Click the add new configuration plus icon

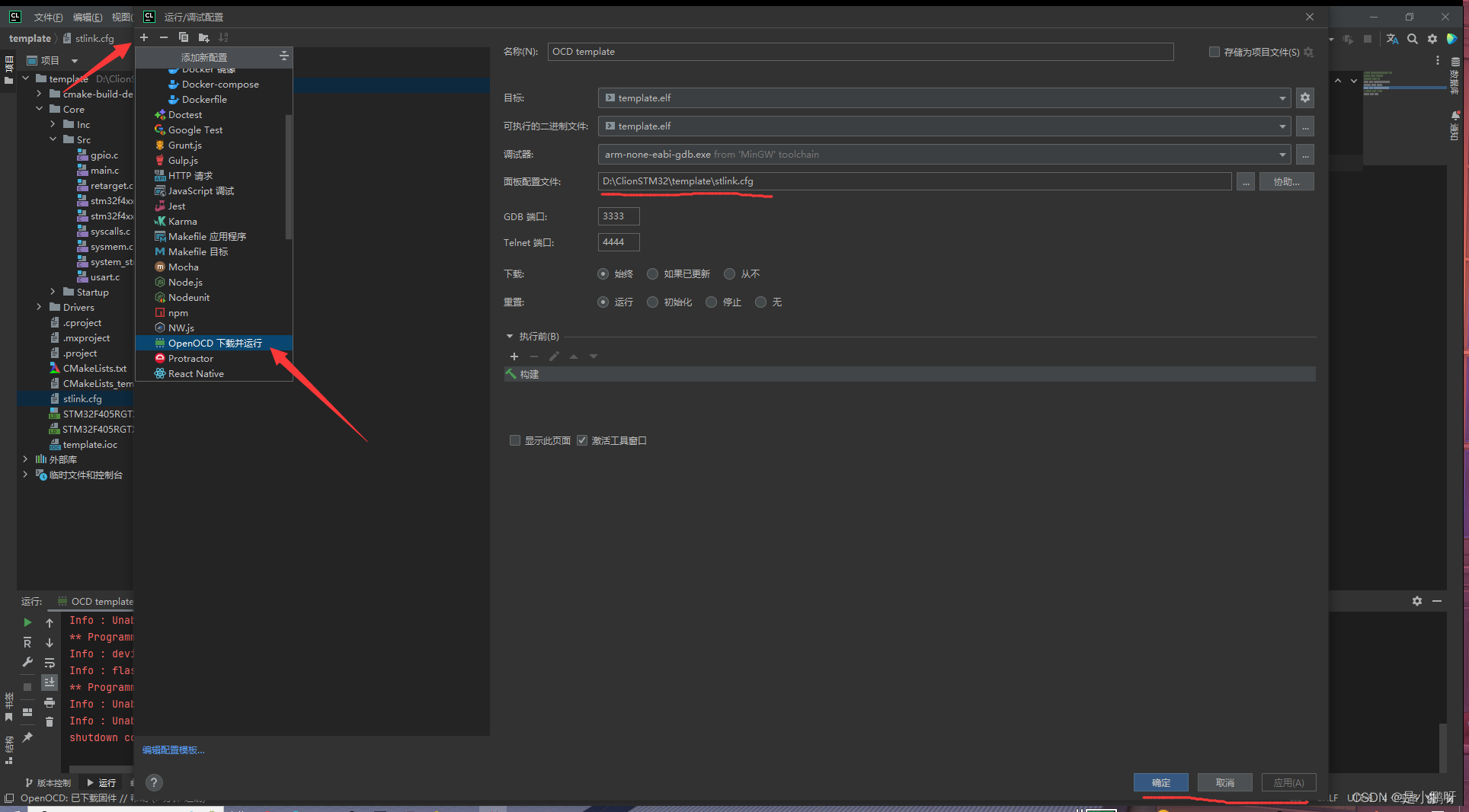[x=144, y=37]
